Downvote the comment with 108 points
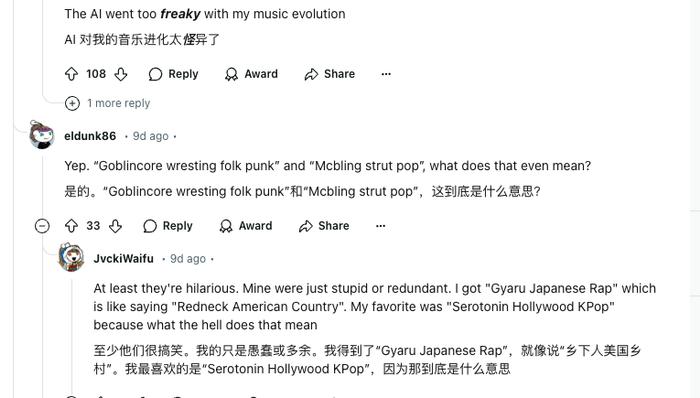The image size is (700, 398). click(x=121, y=74)
